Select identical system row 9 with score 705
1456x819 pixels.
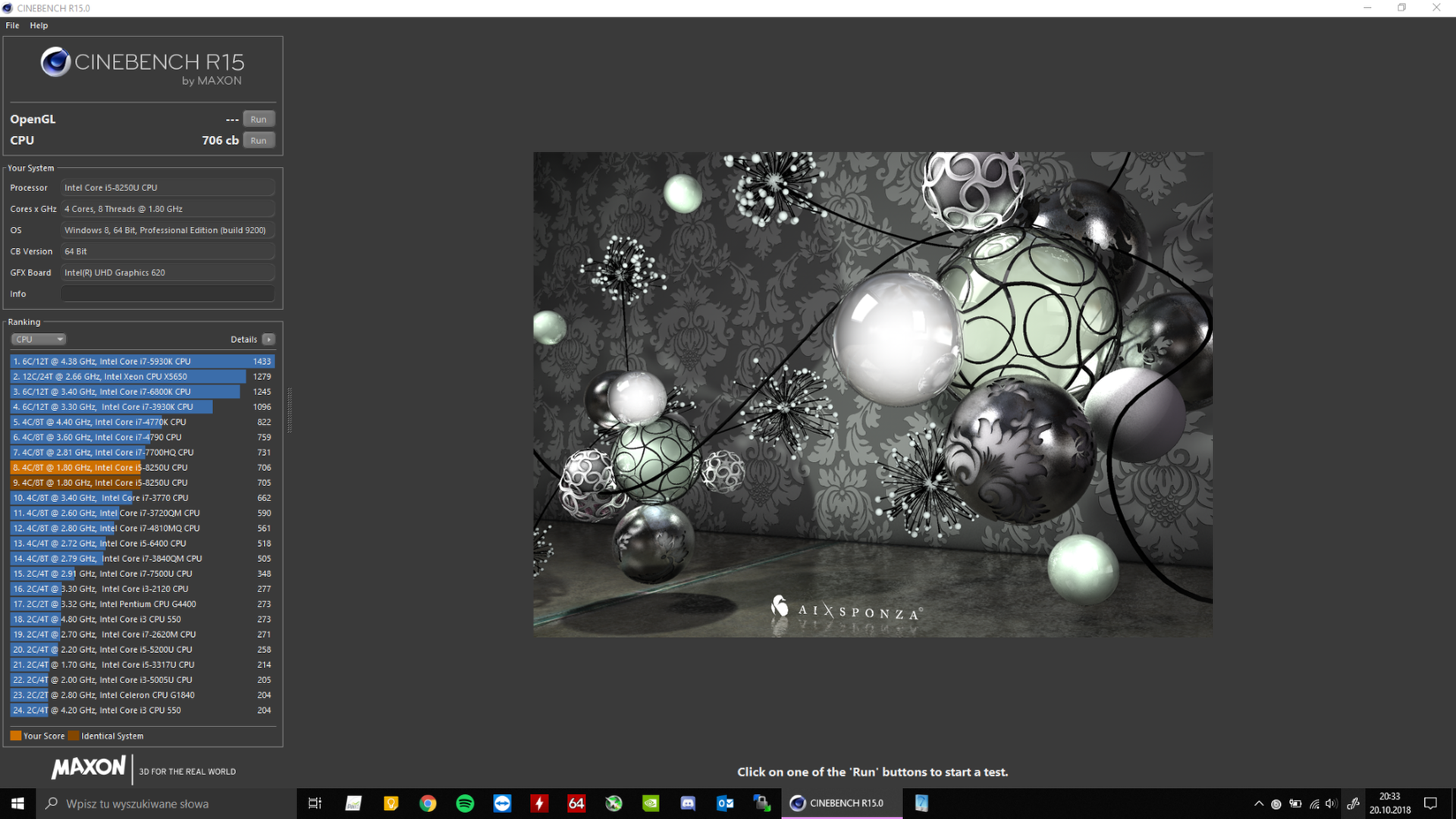[143, 482]
